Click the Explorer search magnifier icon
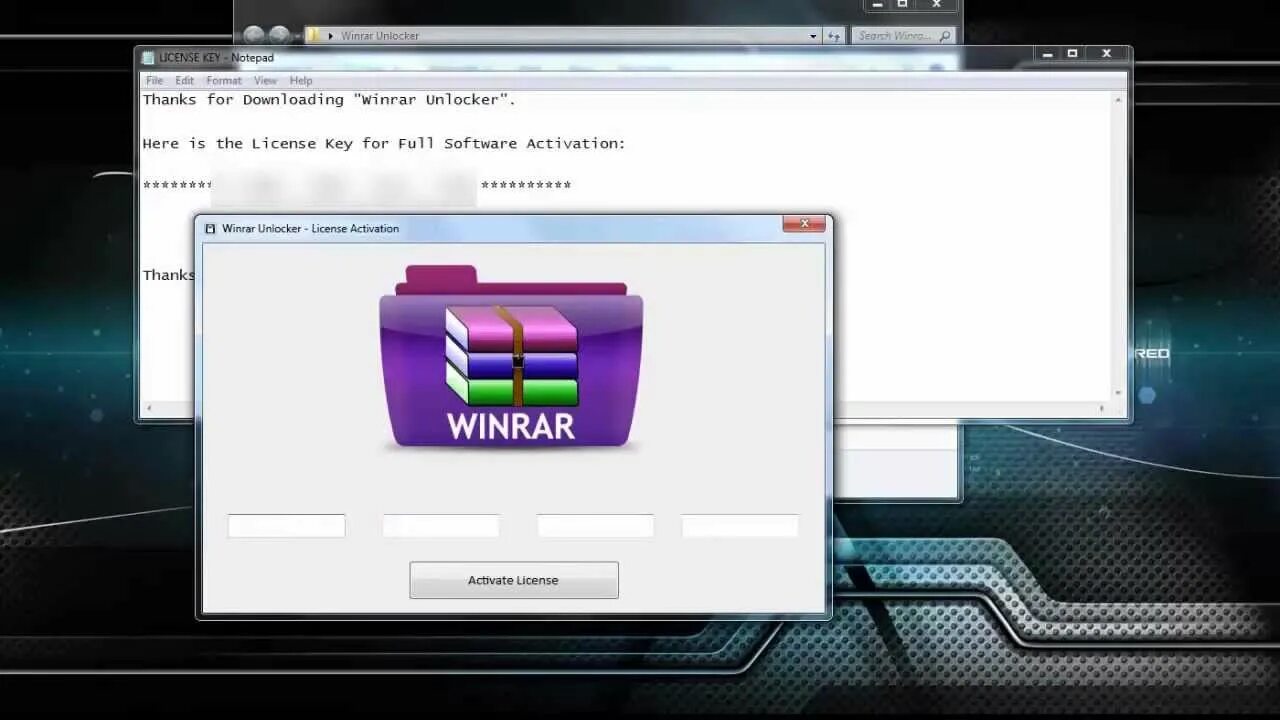 [944, 36]
